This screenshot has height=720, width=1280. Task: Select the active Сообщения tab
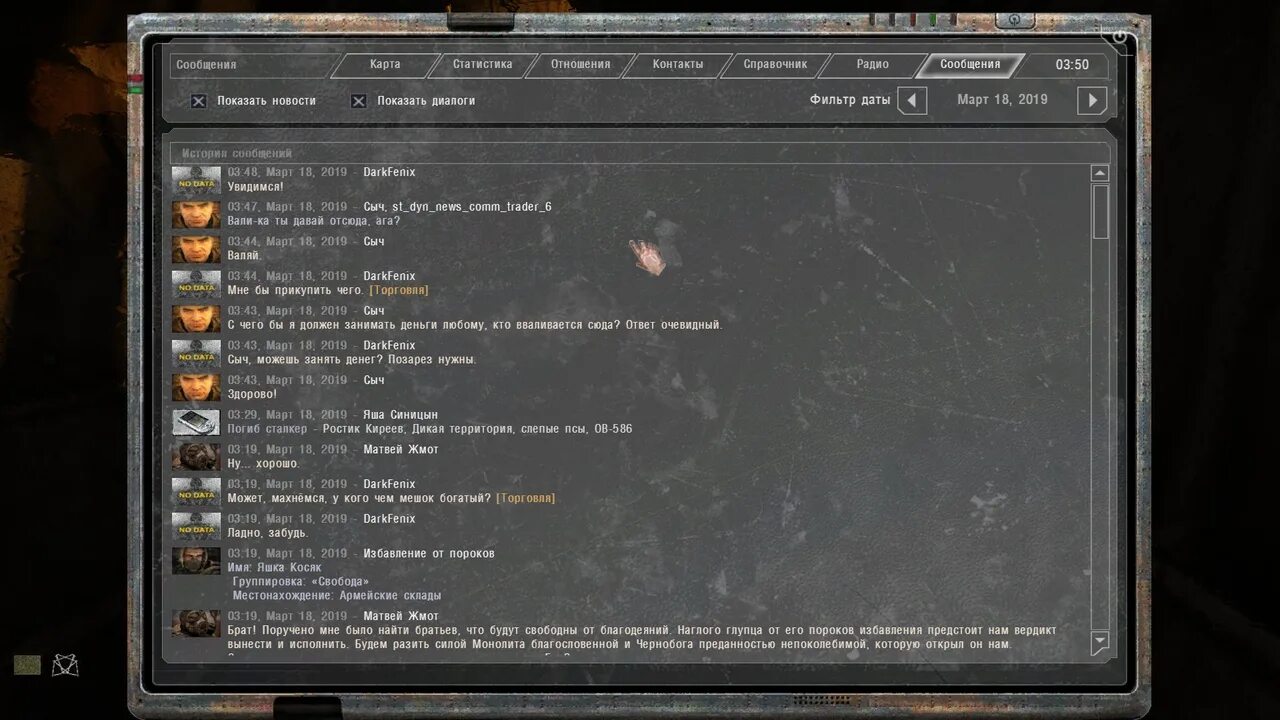970,65
